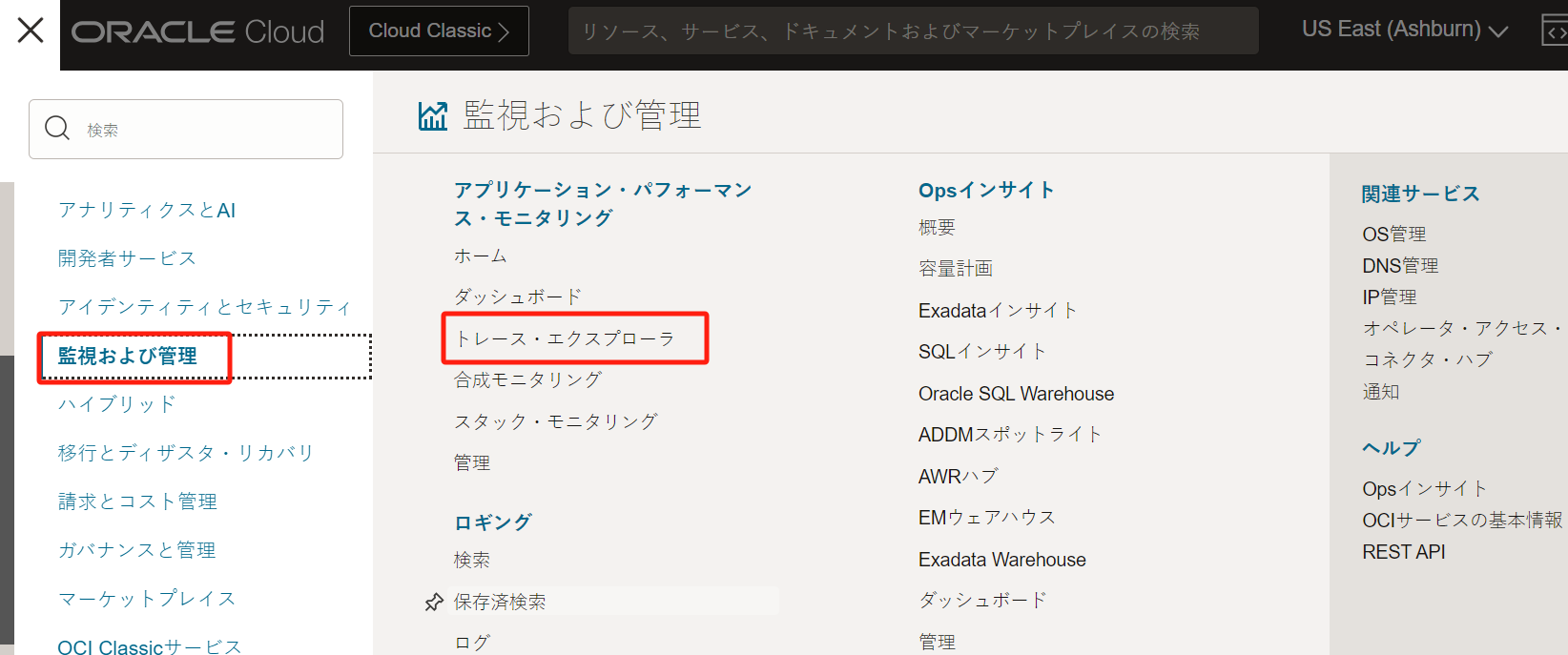Click the 合成モニタリング link
This screenshot has width=1568, height=655.
(527, 379)
